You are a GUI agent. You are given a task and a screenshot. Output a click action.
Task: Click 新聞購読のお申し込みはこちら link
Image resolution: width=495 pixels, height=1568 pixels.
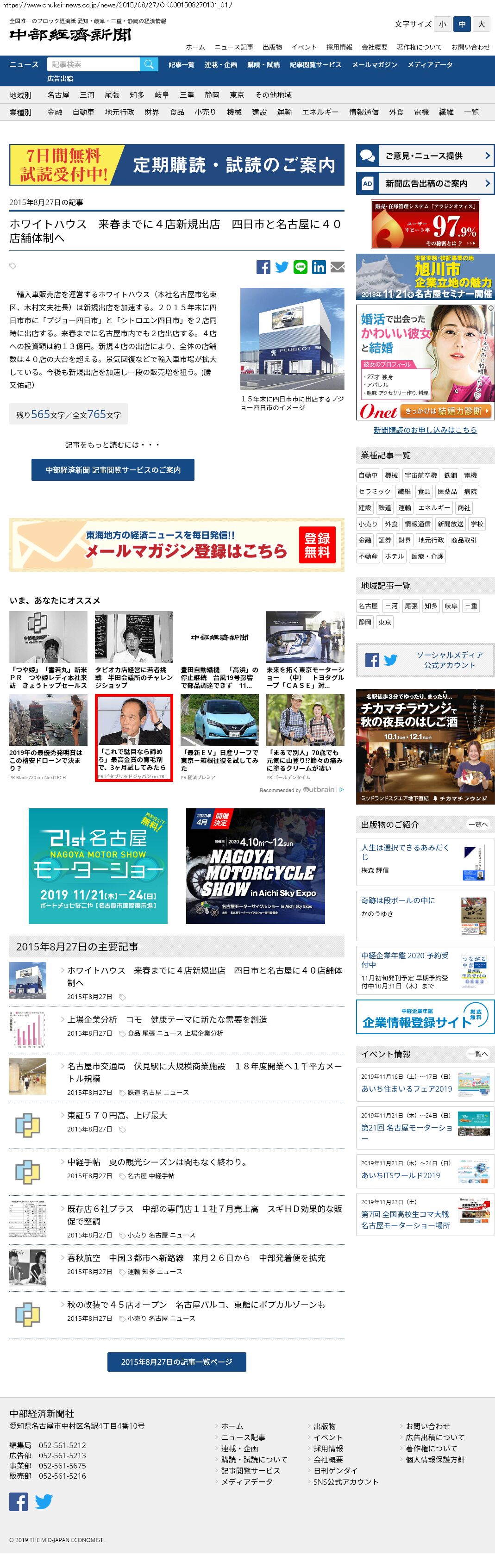[425, 430]
